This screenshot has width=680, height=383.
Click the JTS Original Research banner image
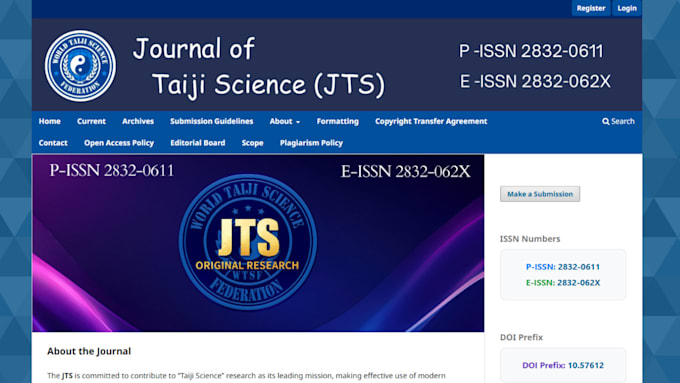coord(258,243)
